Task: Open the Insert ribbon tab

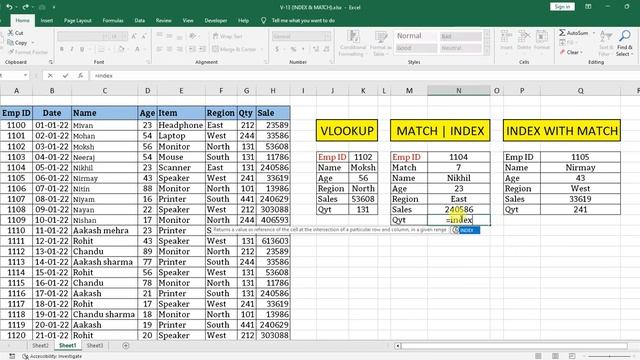Action: pyautogui.click(x=47, y=20)
